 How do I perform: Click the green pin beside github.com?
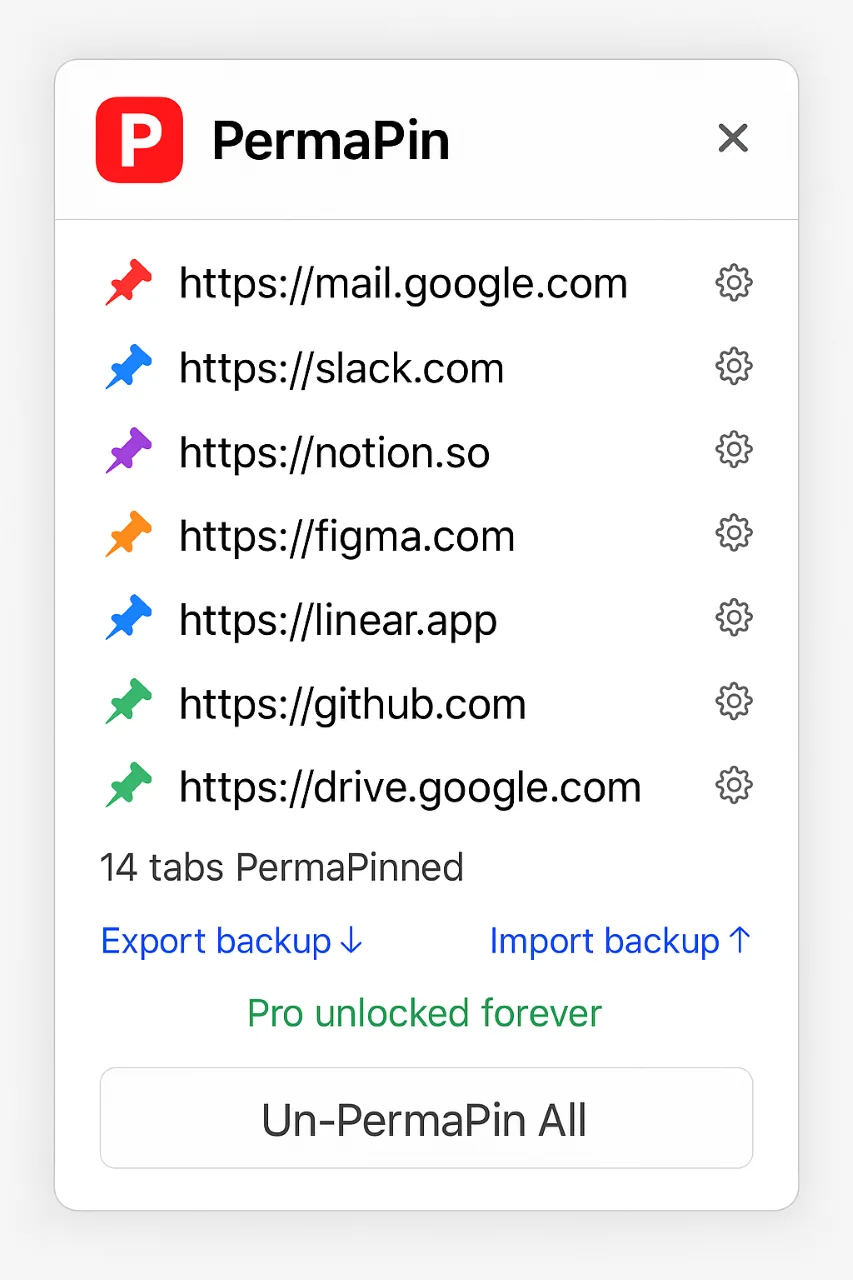pos(129,703)
